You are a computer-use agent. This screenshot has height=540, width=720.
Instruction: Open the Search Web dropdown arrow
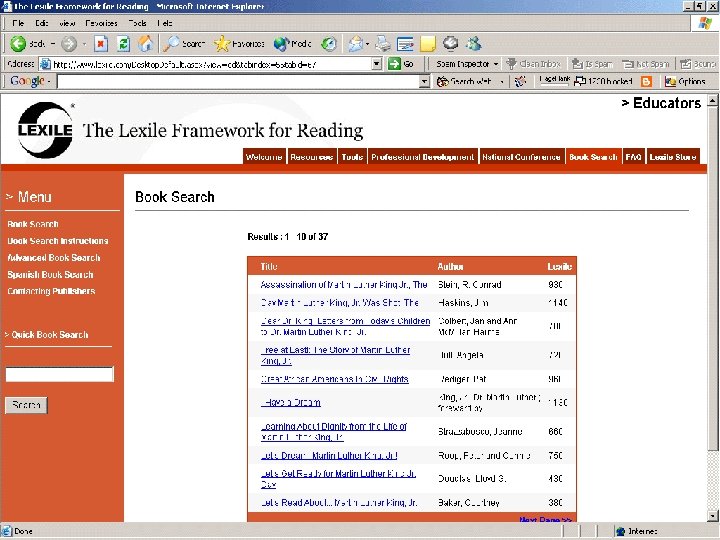pos(502,82)
